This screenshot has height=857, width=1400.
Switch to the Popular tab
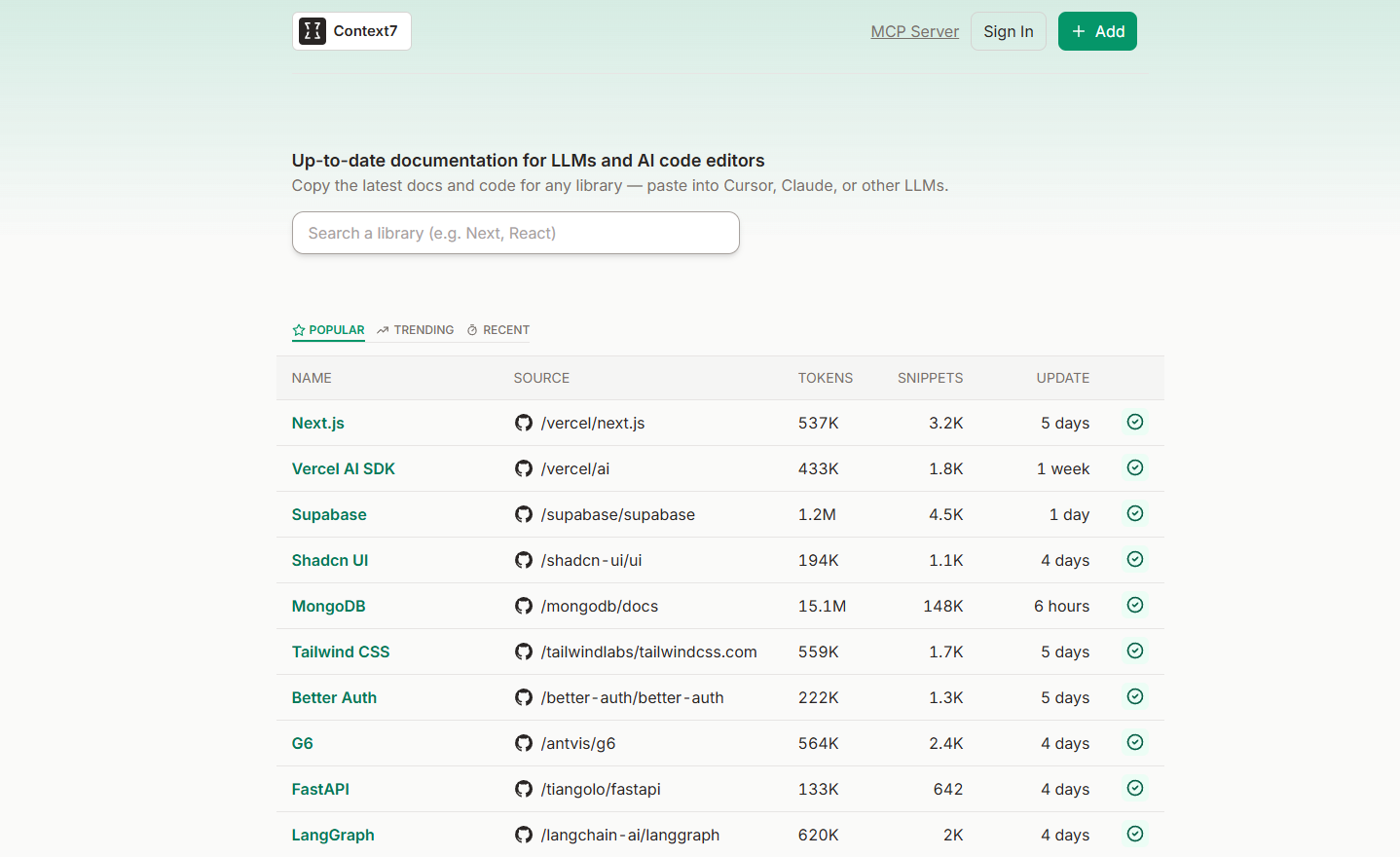coord(328,330)
